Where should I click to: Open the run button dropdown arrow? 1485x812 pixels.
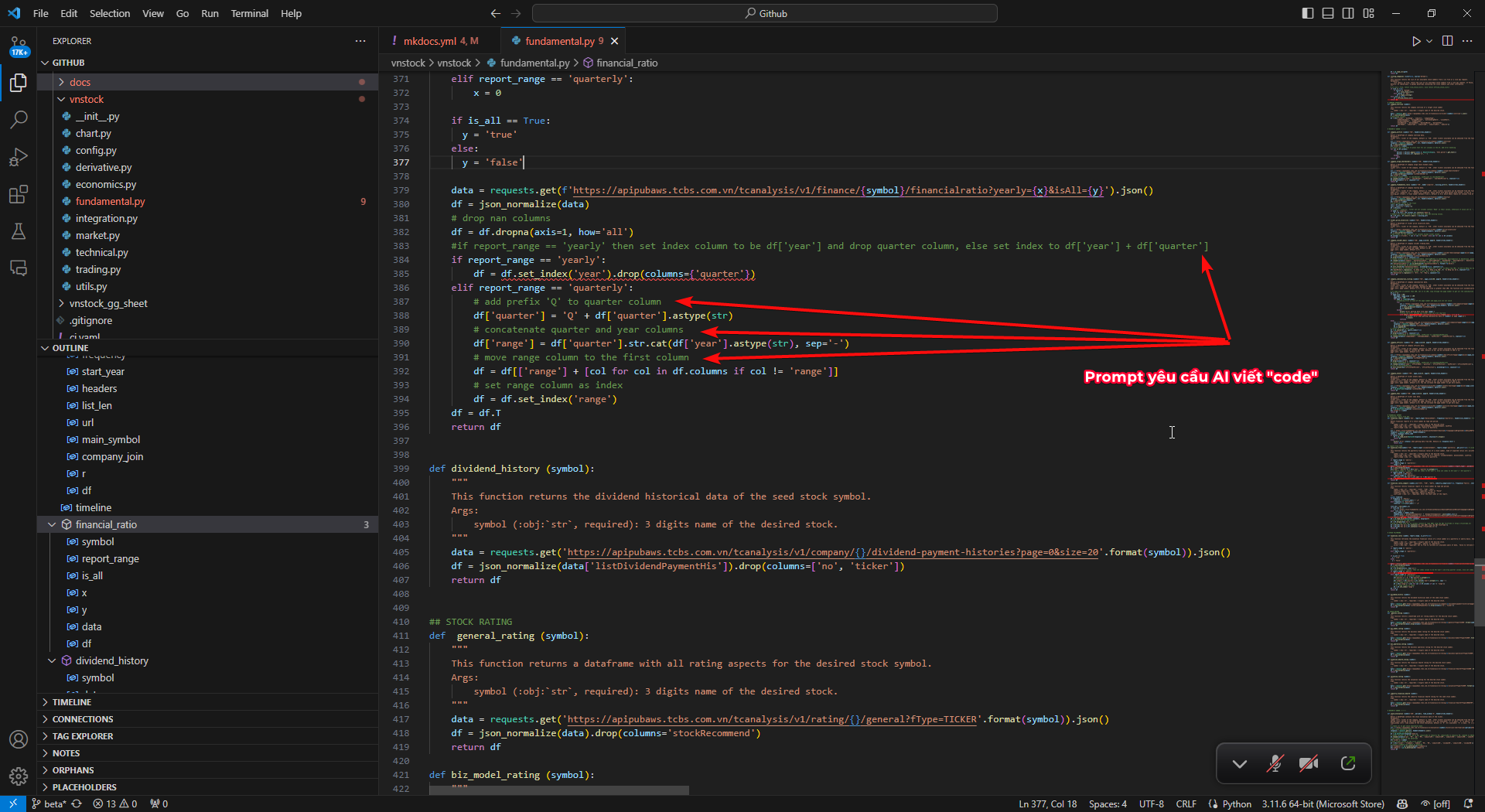click(1429, 41)
